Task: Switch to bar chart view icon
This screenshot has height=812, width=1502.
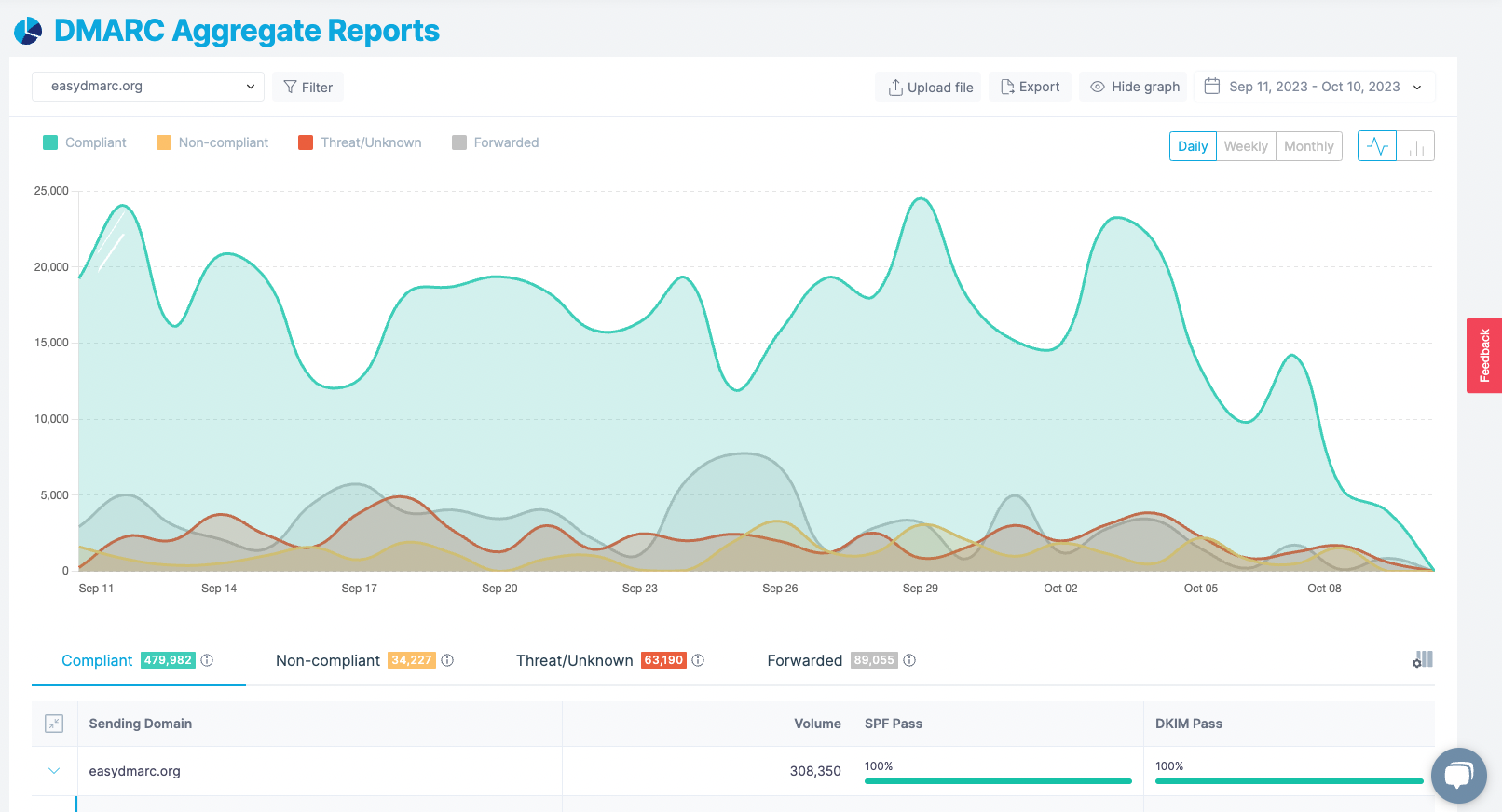Action: click(1416, 146)
